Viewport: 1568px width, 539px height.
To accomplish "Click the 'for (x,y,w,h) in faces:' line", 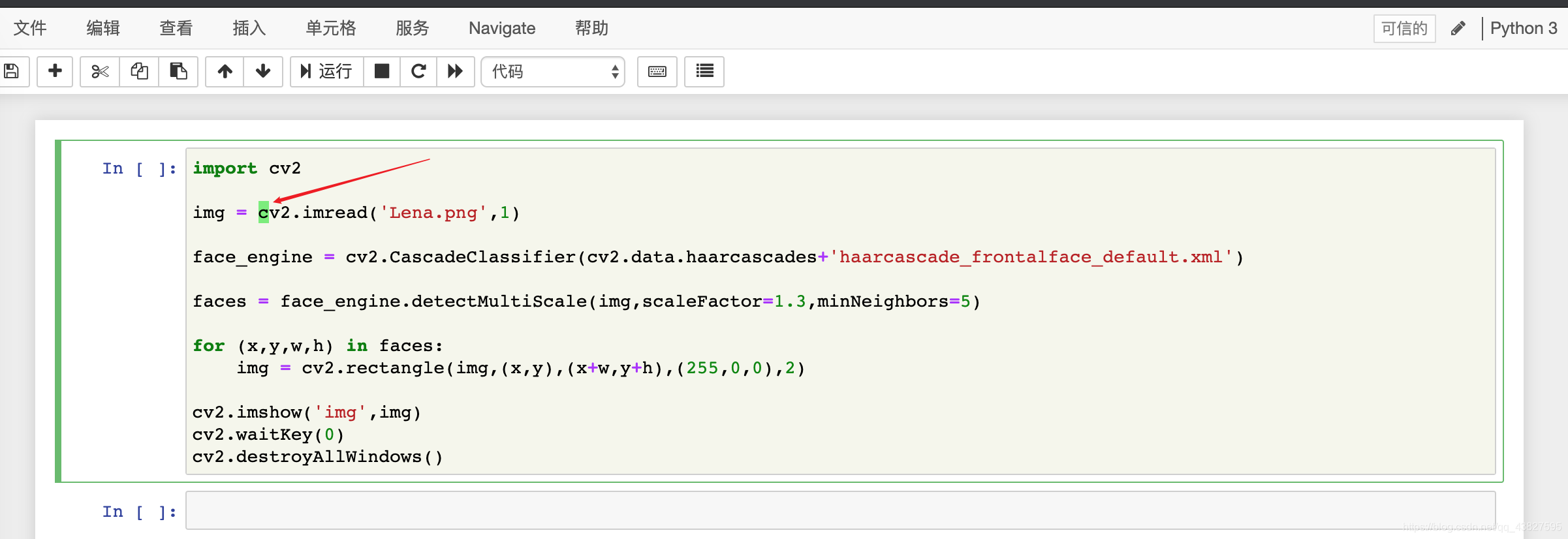I will pos(318,346).
